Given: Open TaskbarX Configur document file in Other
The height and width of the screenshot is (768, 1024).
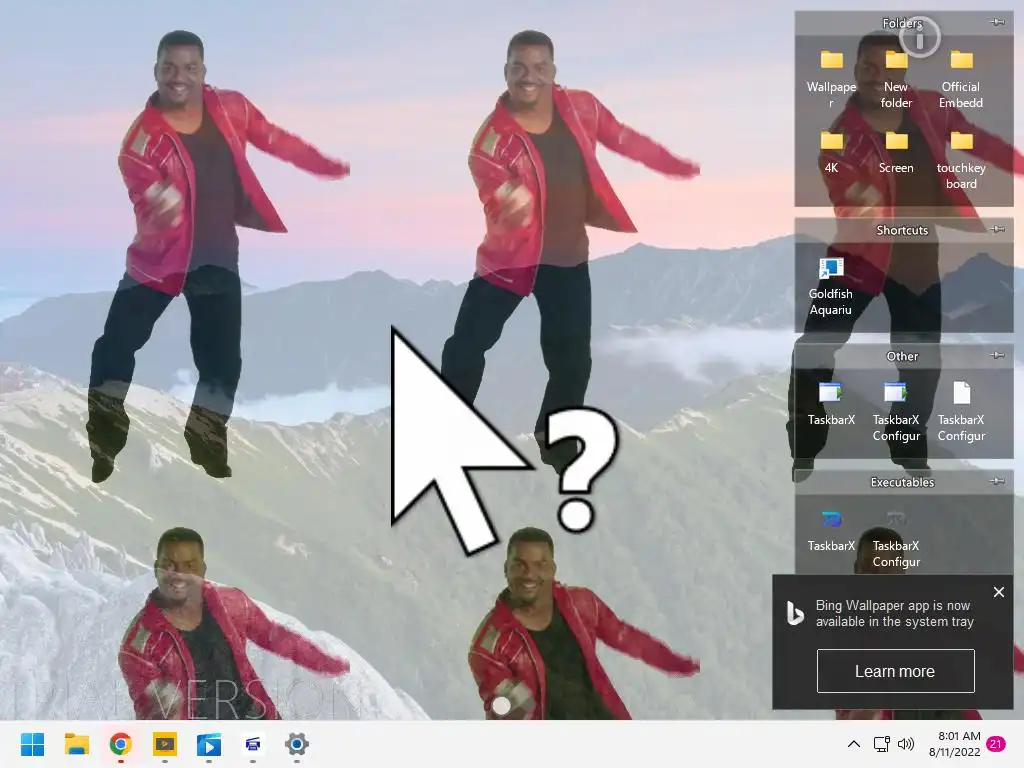Looking at the screenshot, I should tap(961, 411).
